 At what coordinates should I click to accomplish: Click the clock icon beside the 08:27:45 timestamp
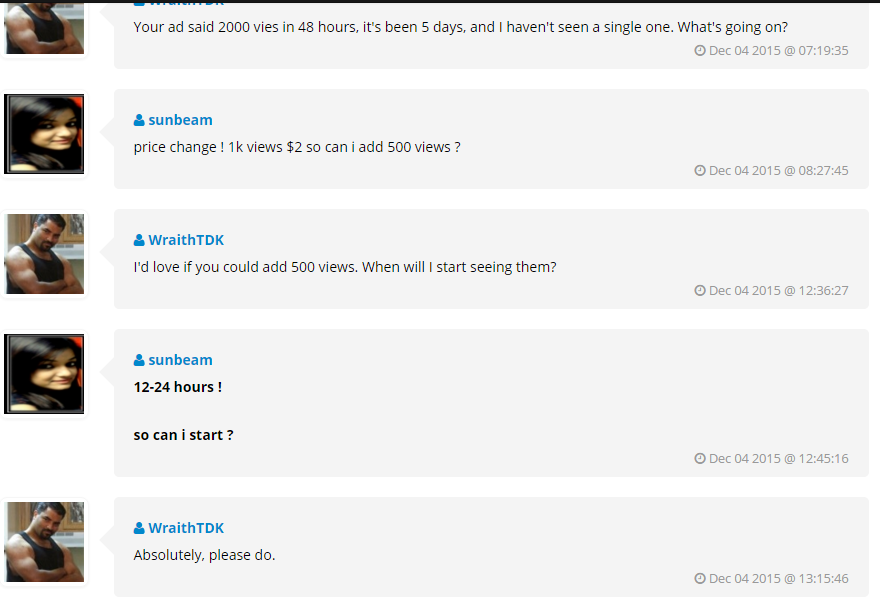point(700,170)
